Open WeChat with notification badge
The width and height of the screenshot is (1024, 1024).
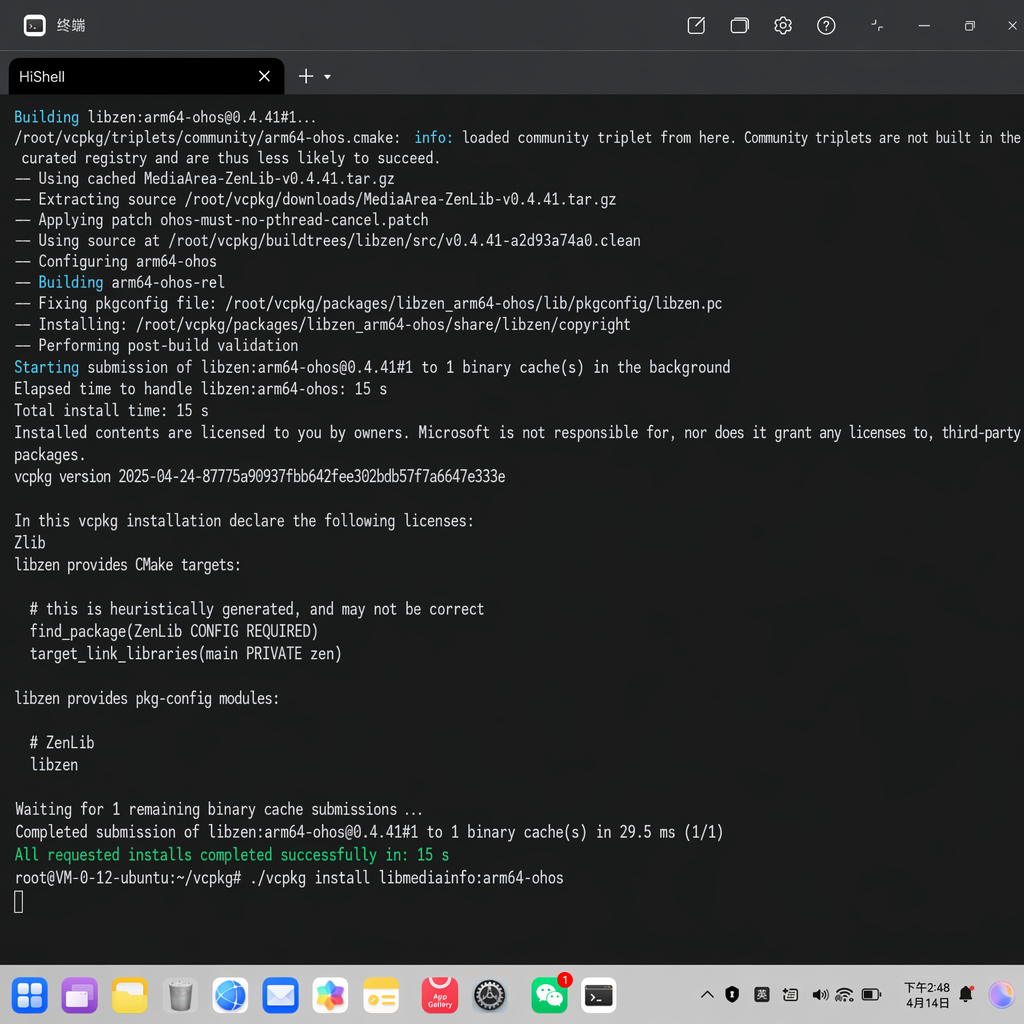tap(549, 995)
